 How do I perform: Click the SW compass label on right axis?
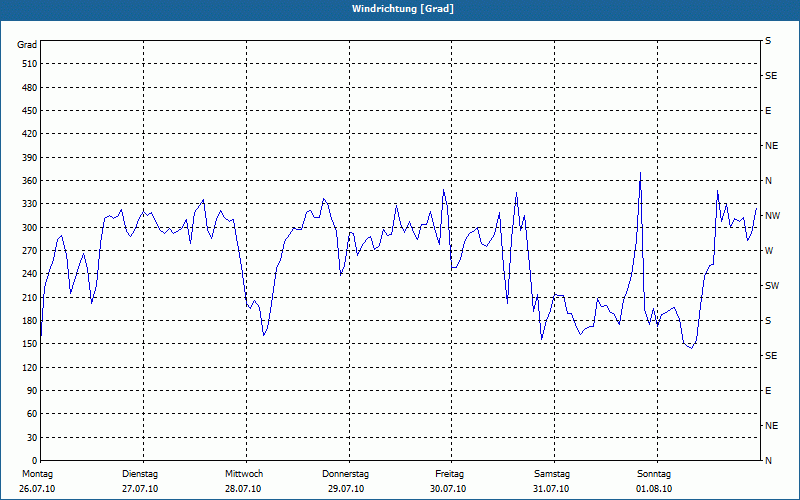(x=772, y=286)
